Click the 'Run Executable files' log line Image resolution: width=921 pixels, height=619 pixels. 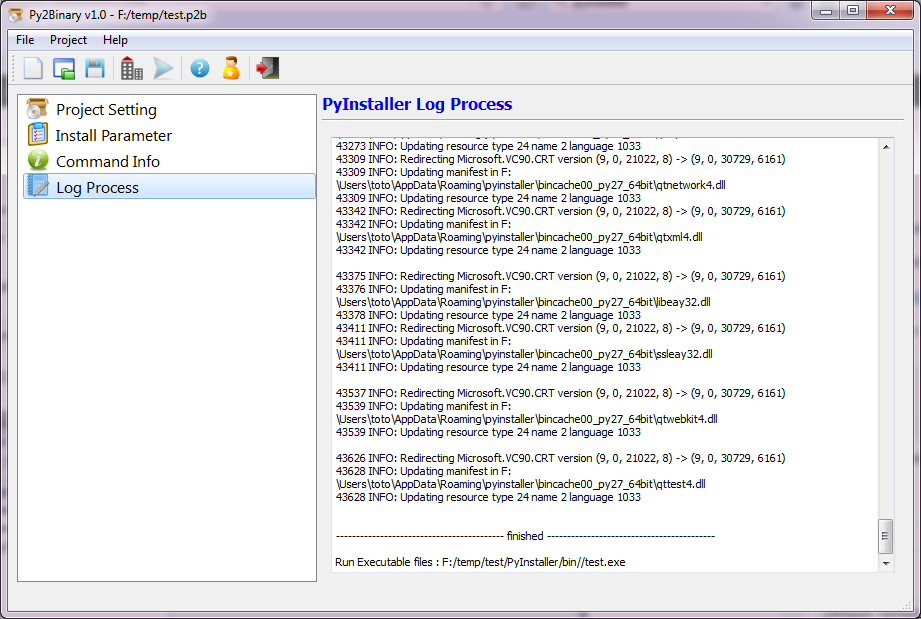click(x=480, y=562)
